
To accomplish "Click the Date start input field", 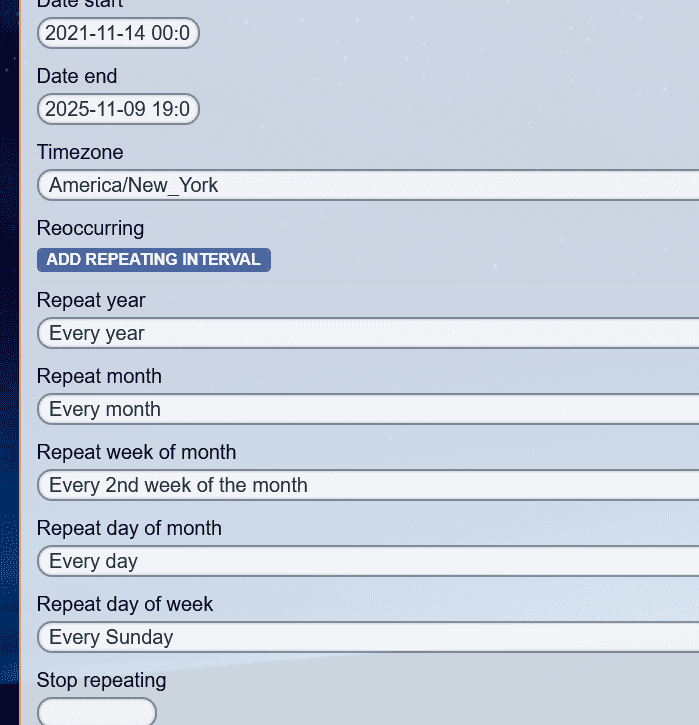I will coord(118,33).
